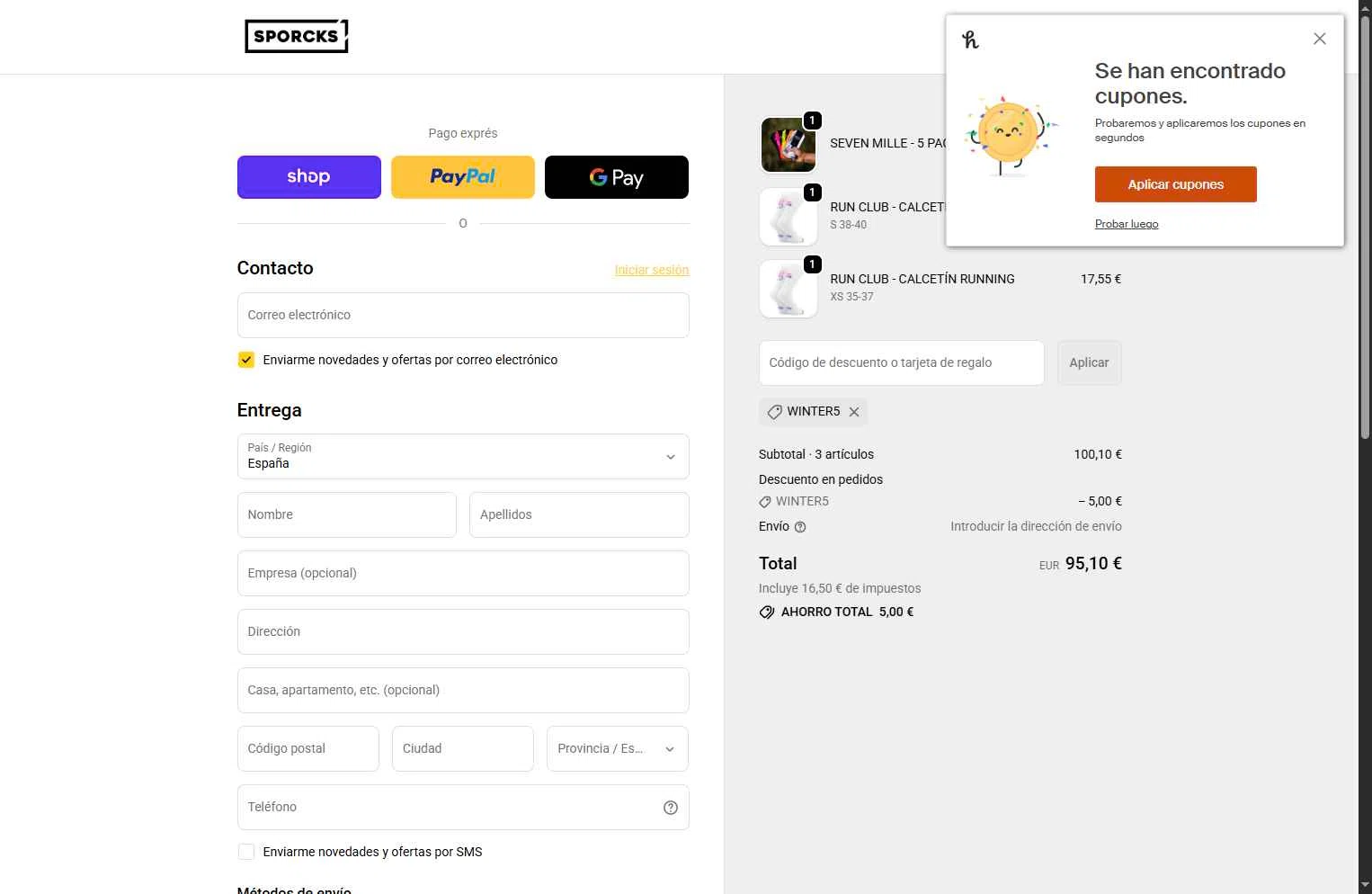Image resolution: width=1372 pixels, height=894 pixels.
Task: Close the Honey coupon popup
Action: (x=1319, y=39)
